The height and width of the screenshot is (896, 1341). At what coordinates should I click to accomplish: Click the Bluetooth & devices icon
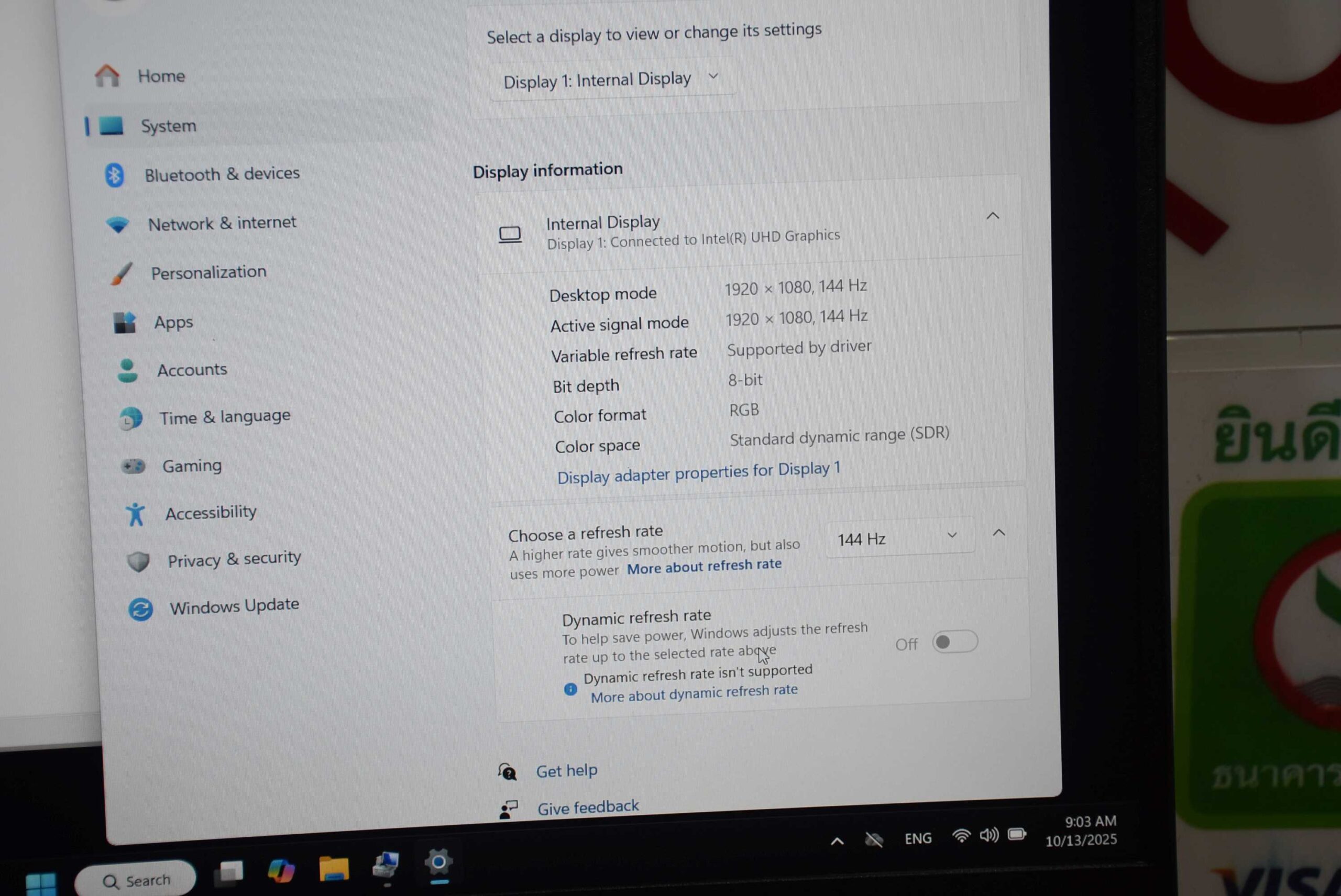coord(114,175)
